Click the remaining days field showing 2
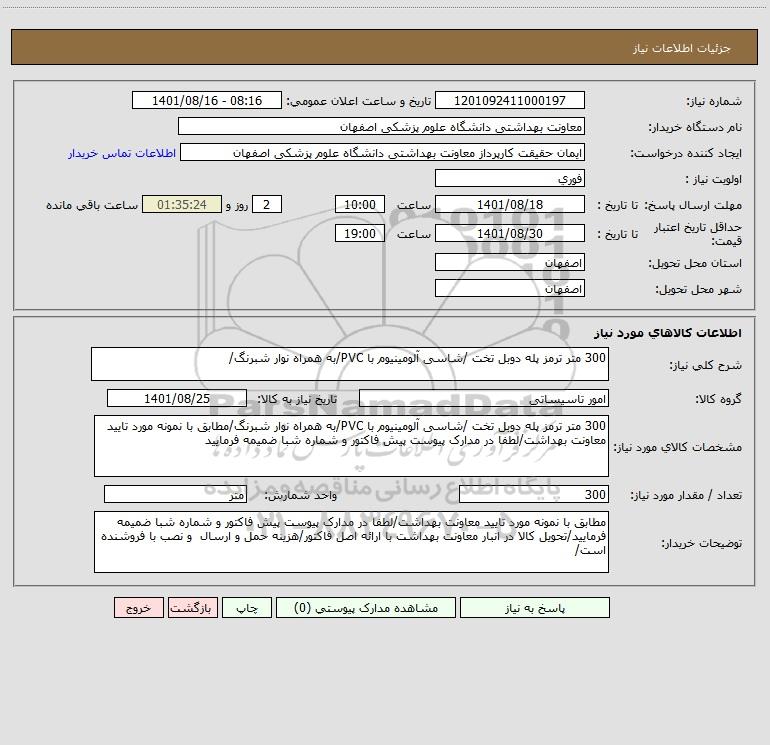The height and width of the screenshot is (745, 770). click(x=267, y=204)
